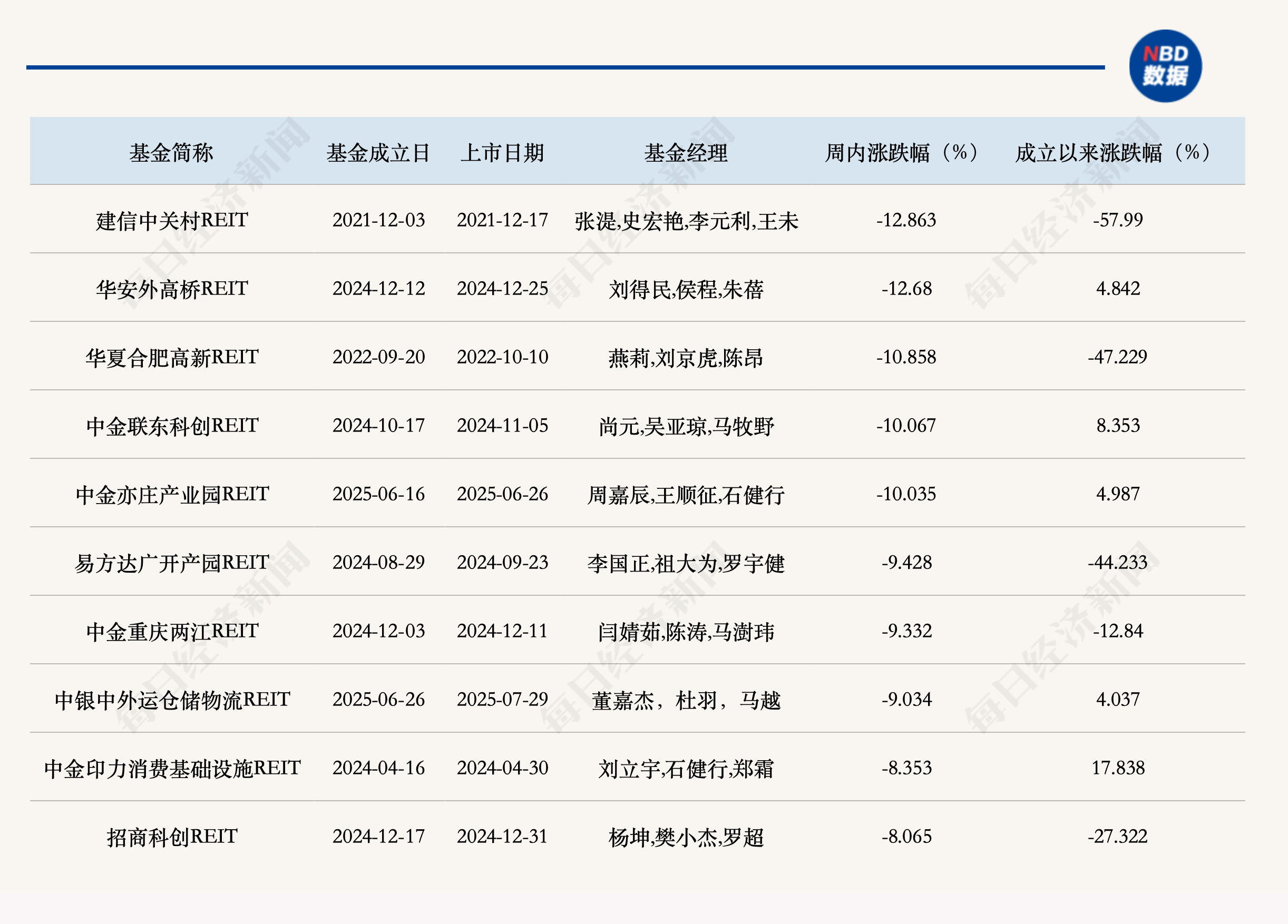Select establishment date 2022-09-20
This screenshot has height=924, width=1288.
(x=379, y=357)
